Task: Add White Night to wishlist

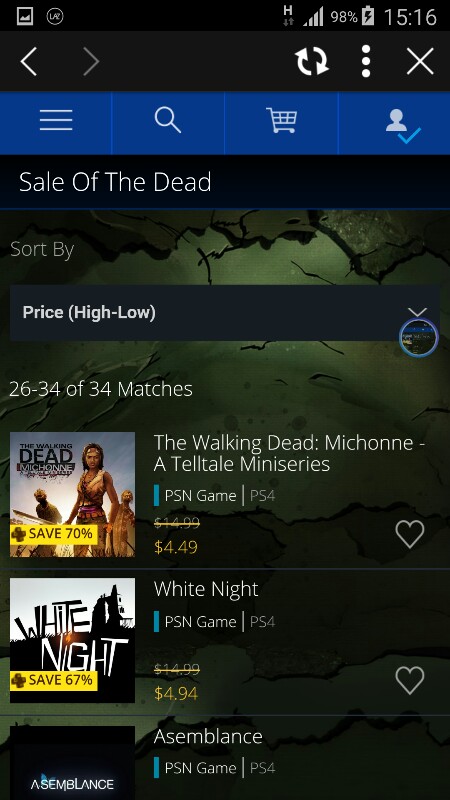Action: click(410, 681)
